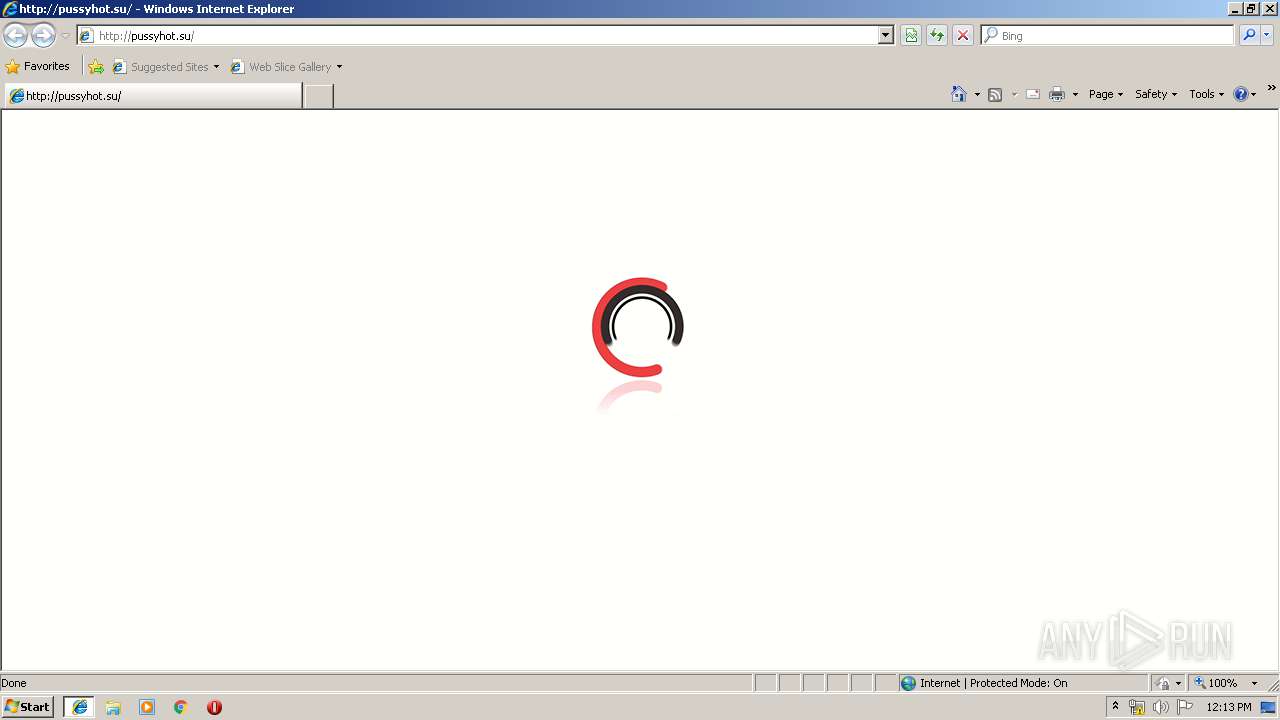Click the privacy/security status bar icon
Viewport: 1280px width, 720px height.
(x=1163, y=683)
